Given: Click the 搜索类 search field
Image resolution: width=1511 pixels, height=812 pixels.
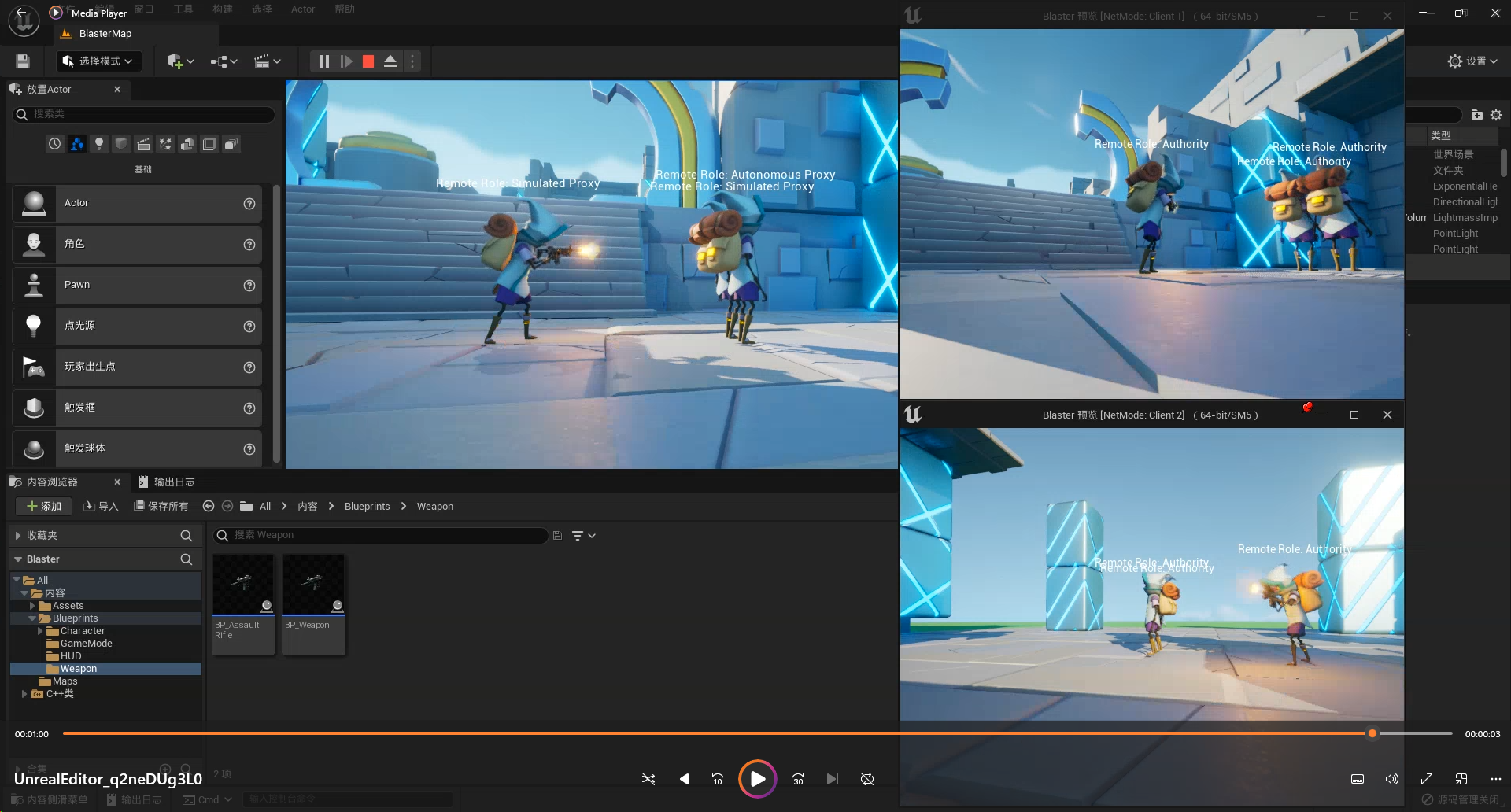Looking at the screenshot, I should pos(143,114).
